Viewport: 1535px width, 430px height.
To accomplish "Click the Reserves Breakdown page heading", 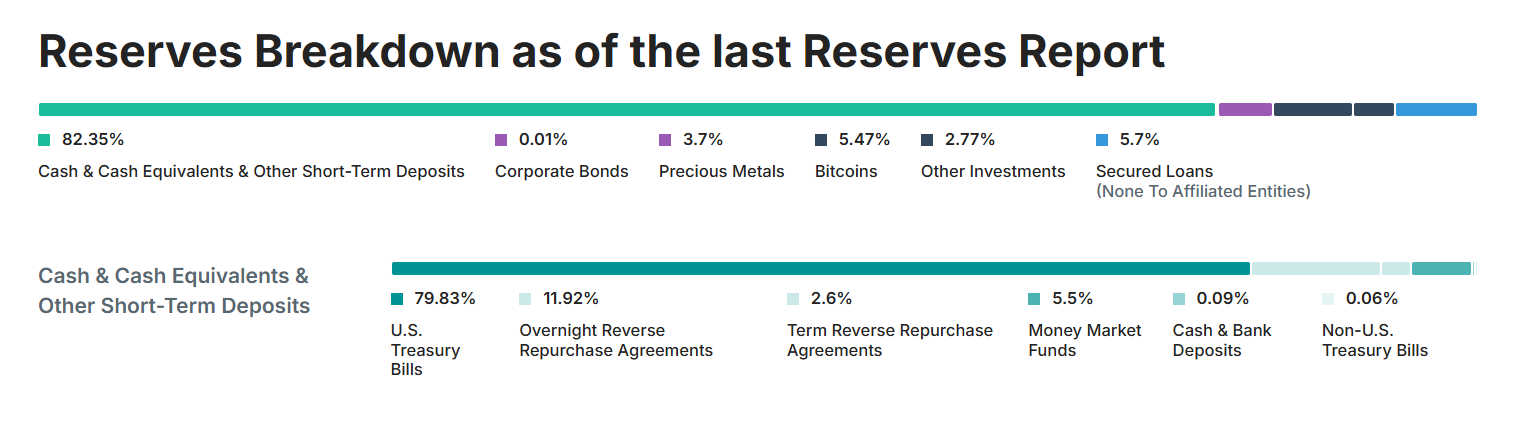I will [x=602, y=53].
